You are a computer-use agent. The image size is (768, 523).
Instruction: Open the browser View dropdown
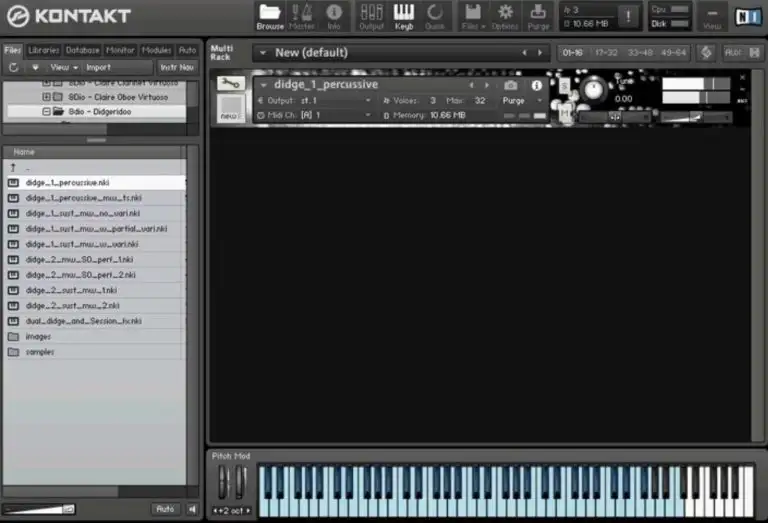[x=64, y=68]
